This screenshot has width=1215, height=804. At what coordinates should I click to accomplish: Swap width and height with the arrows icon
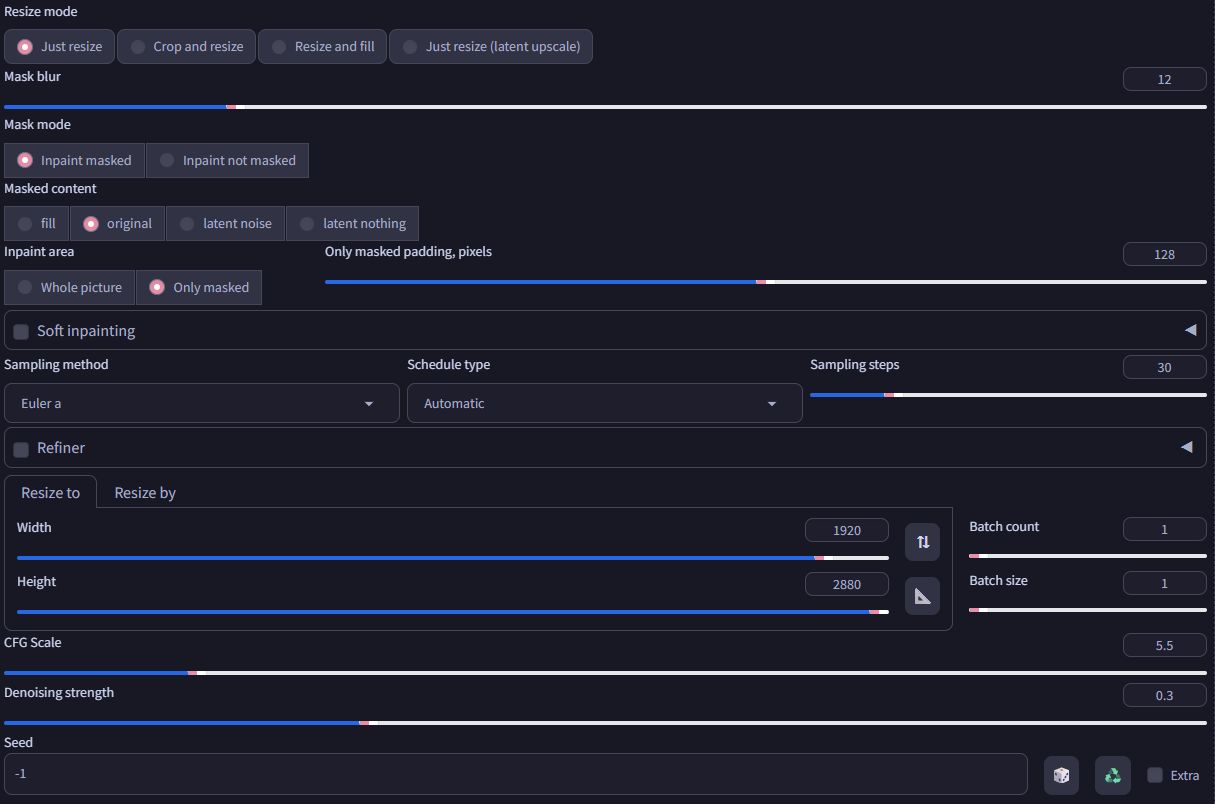[922, 541]
